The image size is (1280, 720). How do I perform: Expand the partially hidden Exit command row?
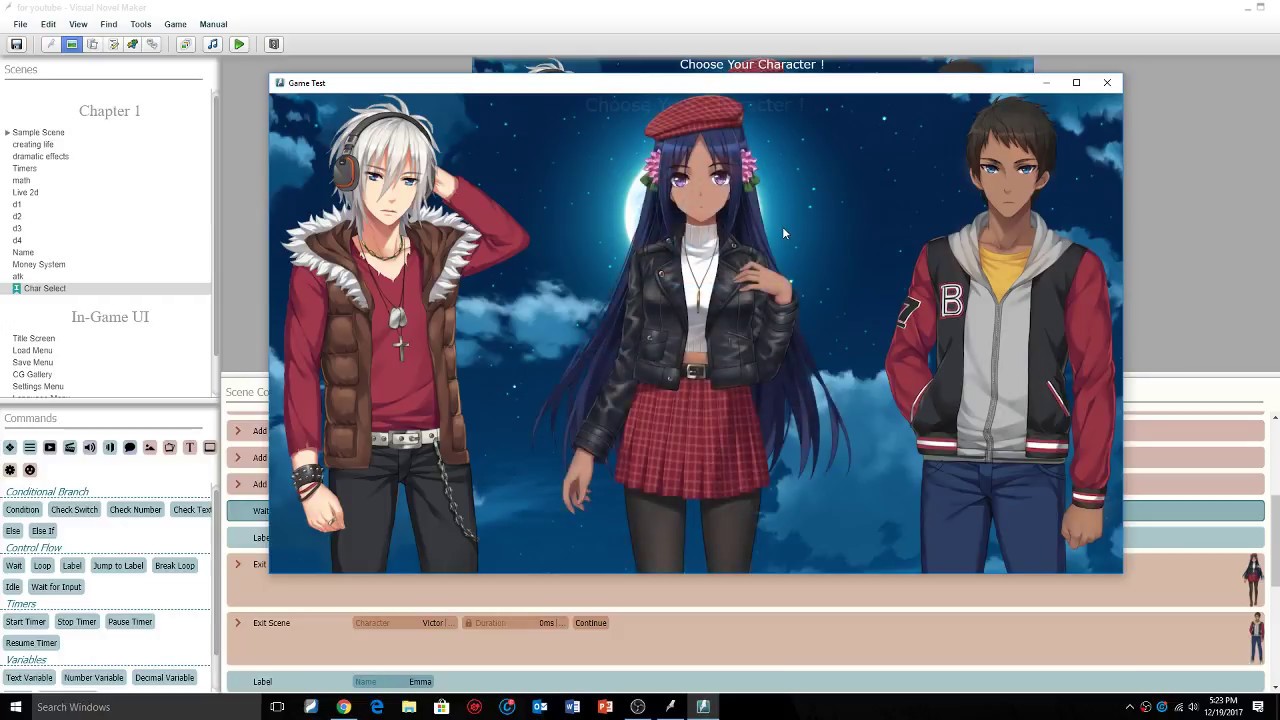tap(238, 565)
